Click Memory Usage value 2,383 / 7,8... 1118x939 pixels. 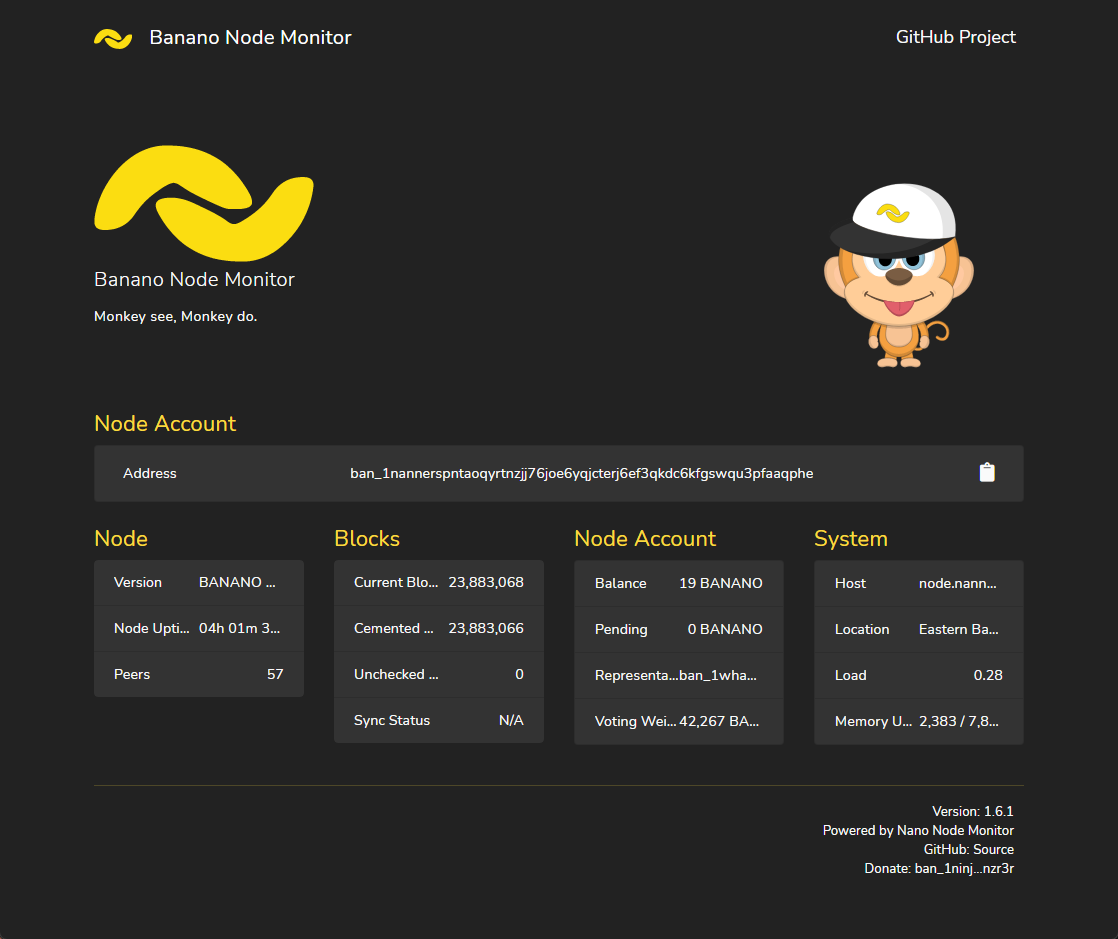tap(958, 722)
